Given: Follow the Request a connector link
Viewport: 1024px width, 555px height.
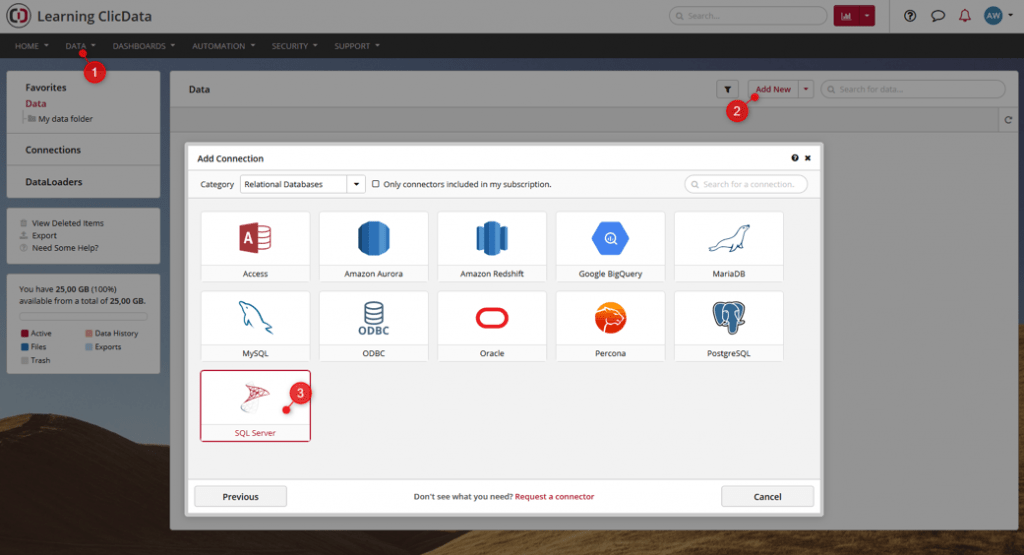Looking at the screenshot, I should pyautogui.click(x=554, y=496).
